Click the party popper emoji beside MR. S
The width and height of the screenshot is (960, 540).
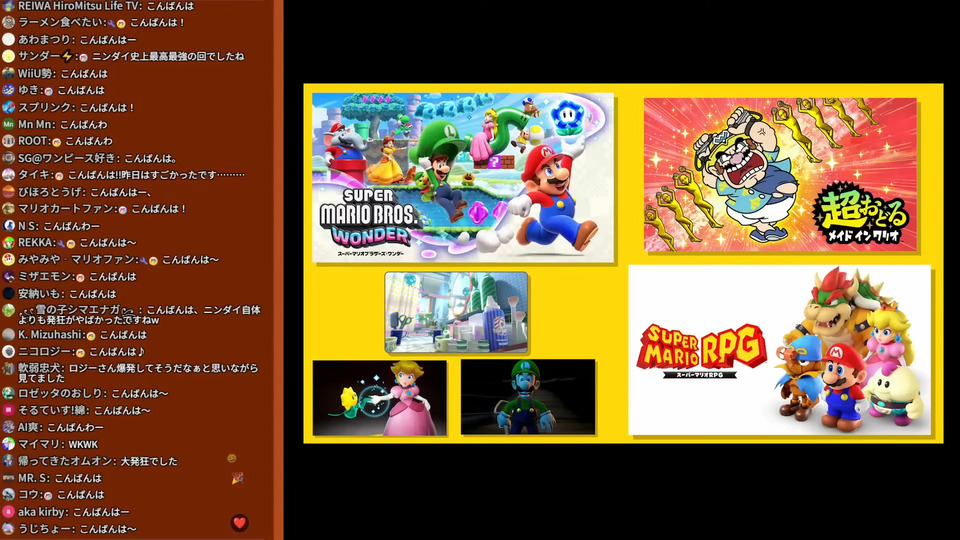coord(238,478)
